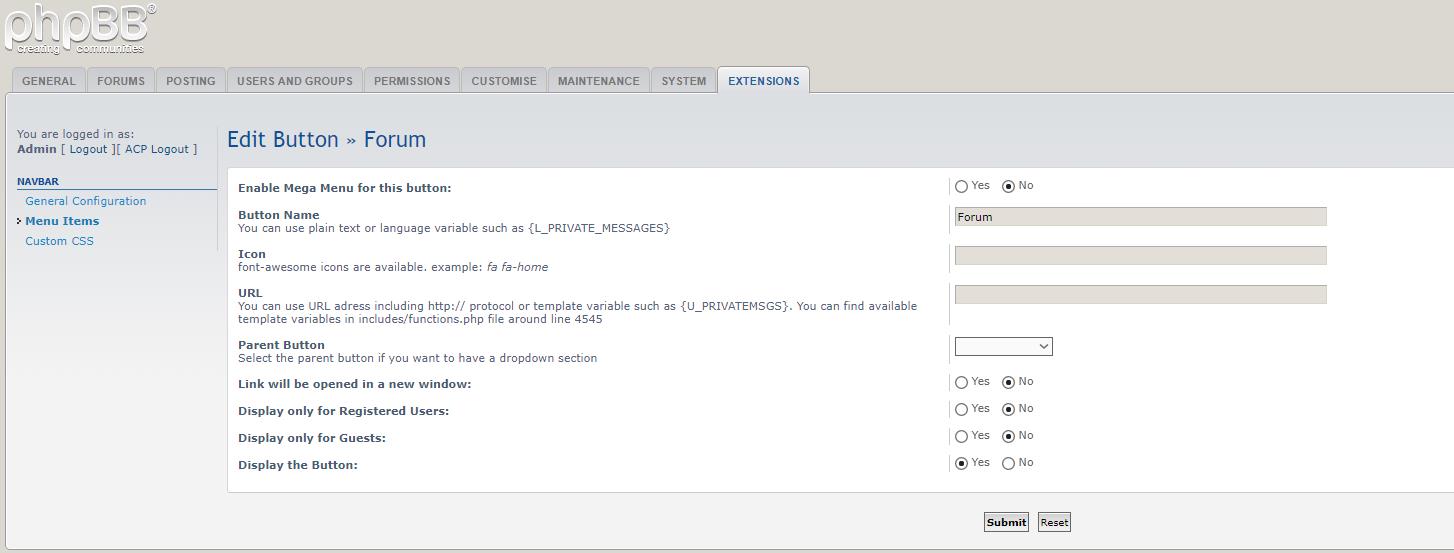Open the Users and Groups tab

pos(295,81)
